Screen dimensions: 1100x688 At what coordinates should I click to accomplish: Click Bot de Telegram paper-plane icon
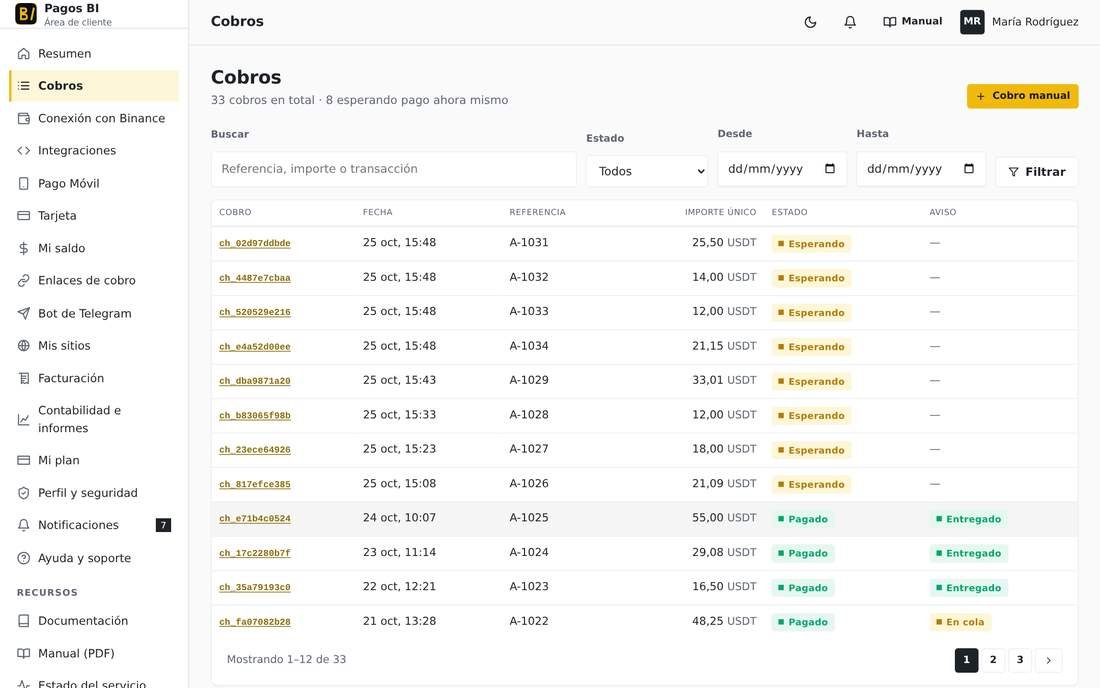[24, 313]
